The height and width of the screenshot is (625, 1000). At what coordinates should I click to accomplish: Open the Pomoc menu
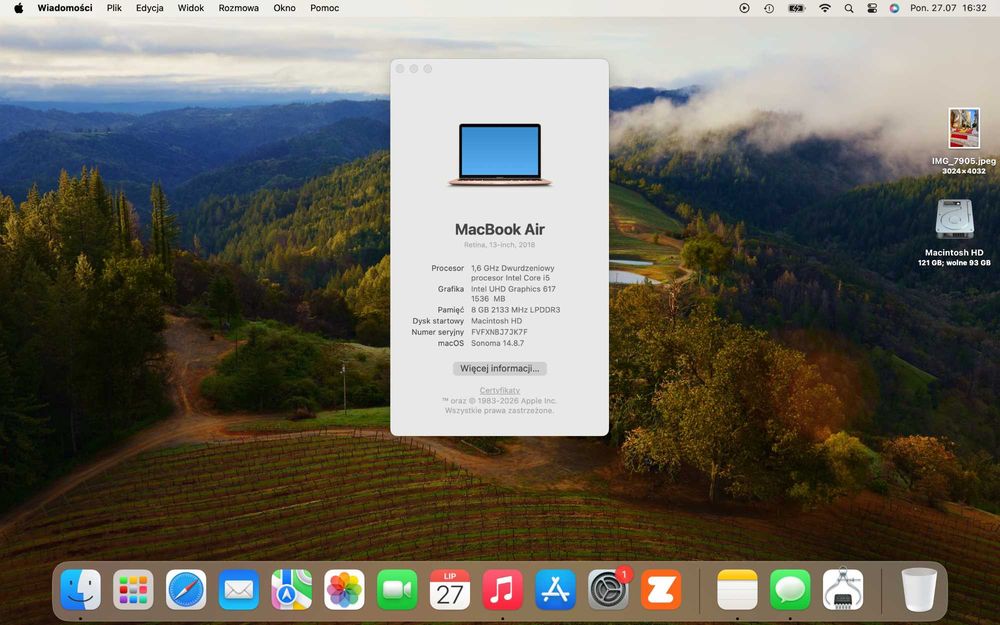coord(325,8)
